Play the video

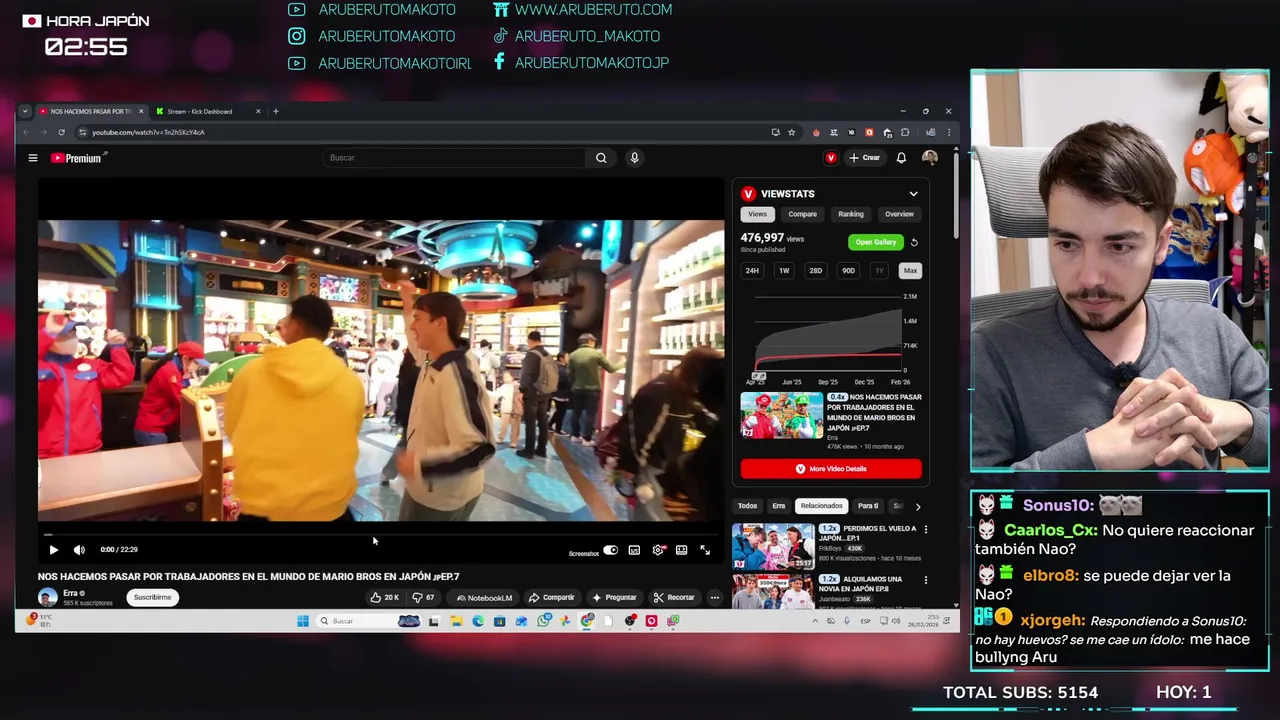coord(54,550)
